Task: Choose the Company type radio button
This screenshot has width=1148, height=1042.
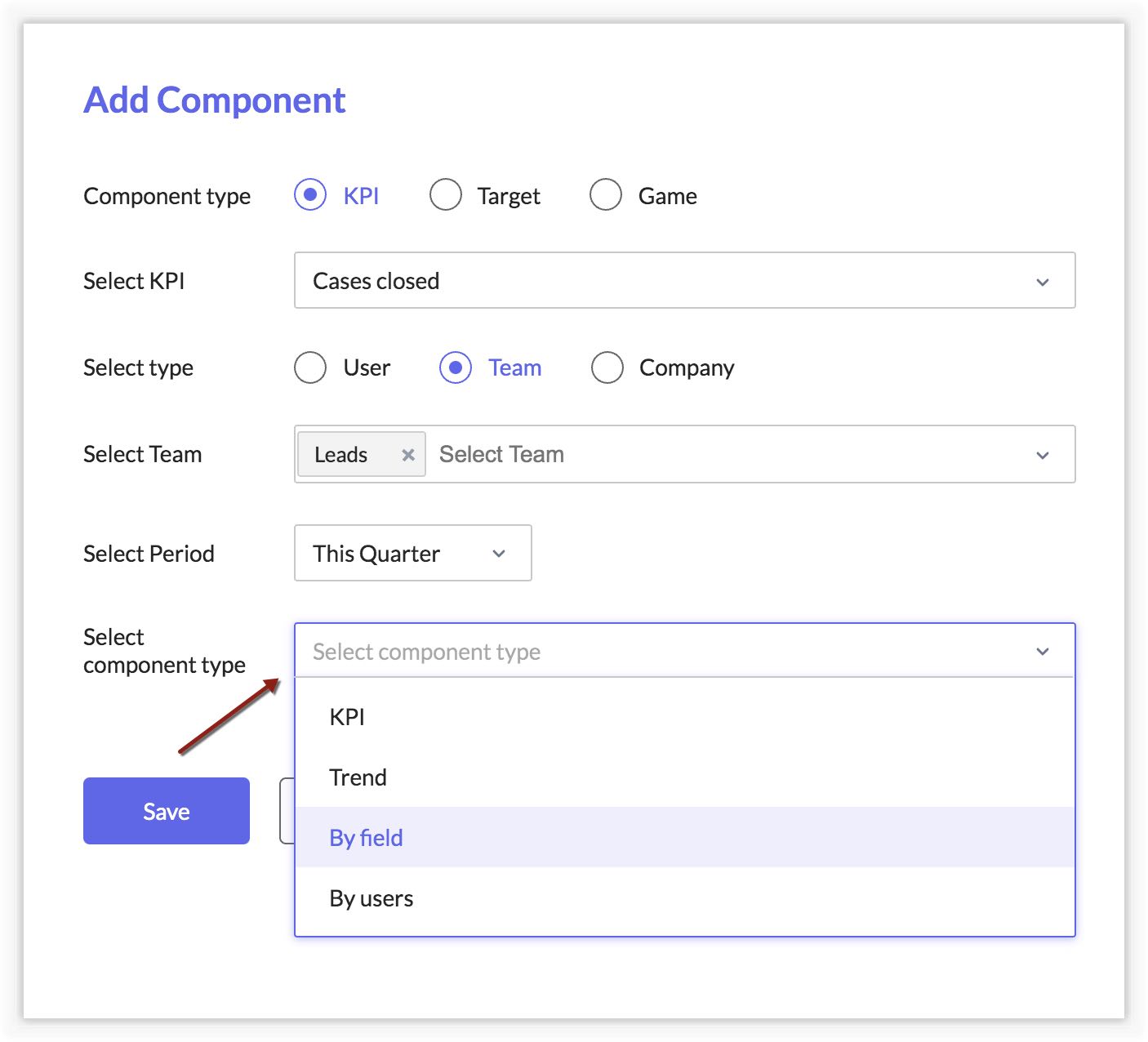Action: [x=607, y=367]
